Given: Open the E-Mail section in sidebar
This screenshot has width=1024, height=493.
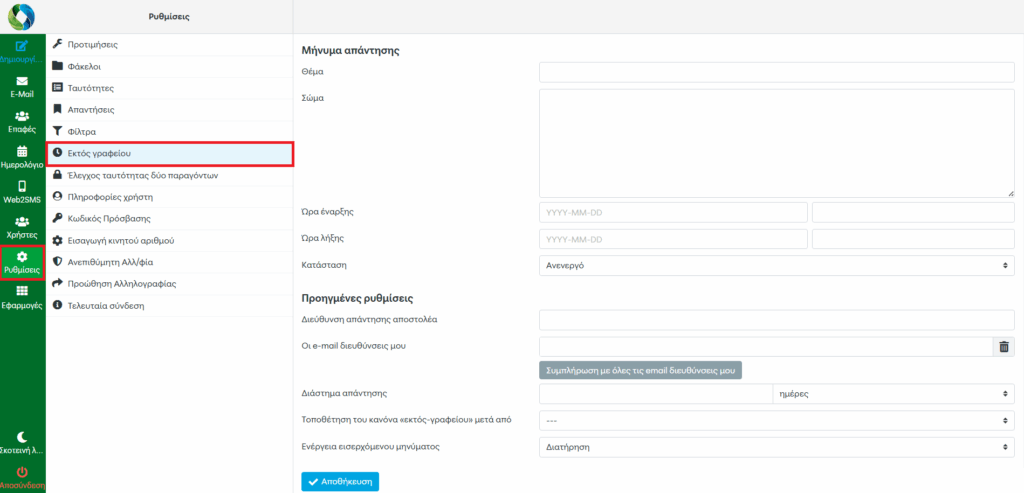Looking at the screenshot, I should click(x=22, y=86).
